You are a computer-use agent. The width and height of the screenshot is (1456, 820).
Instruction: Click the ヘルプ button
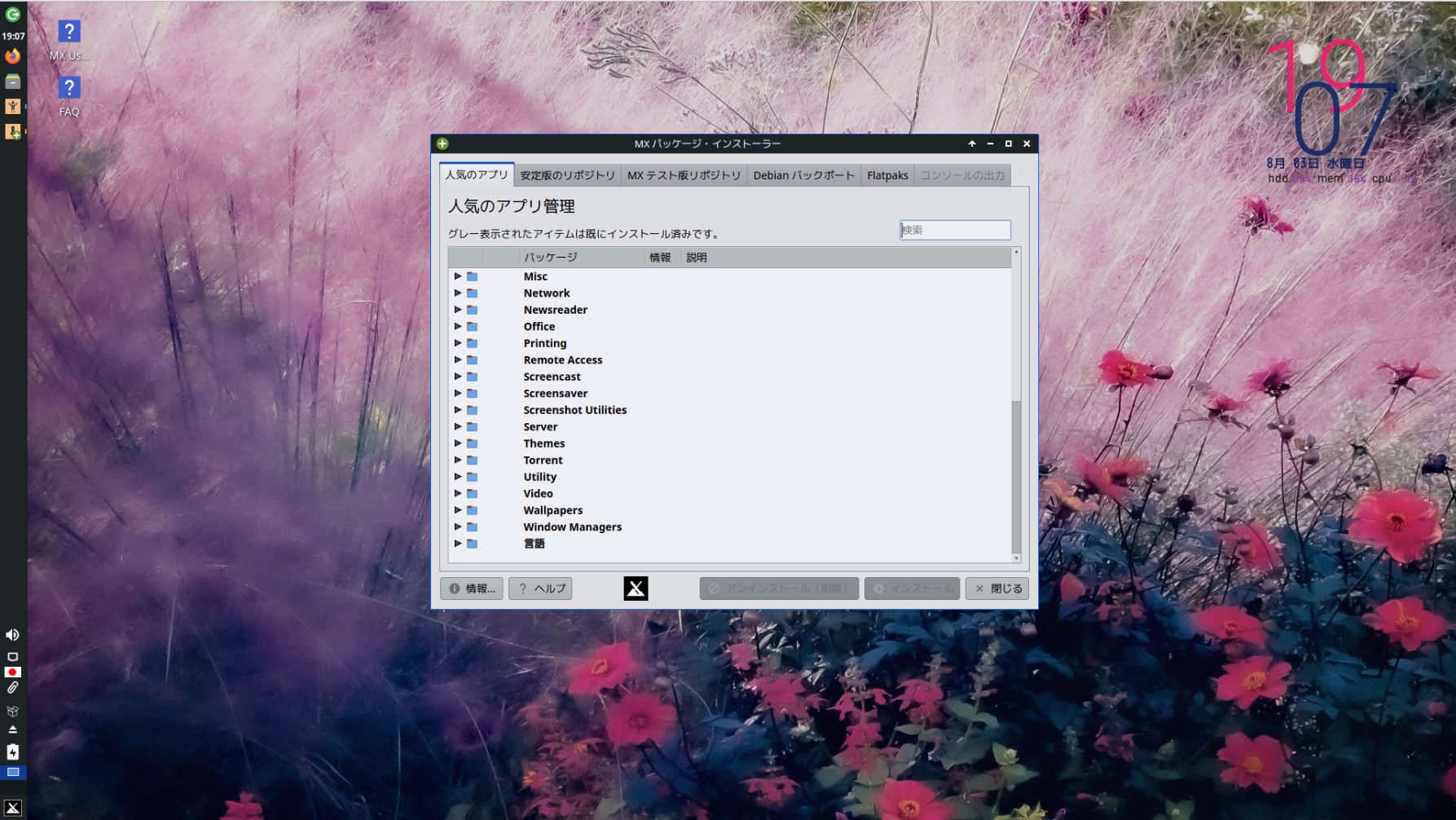pos(540,589)
